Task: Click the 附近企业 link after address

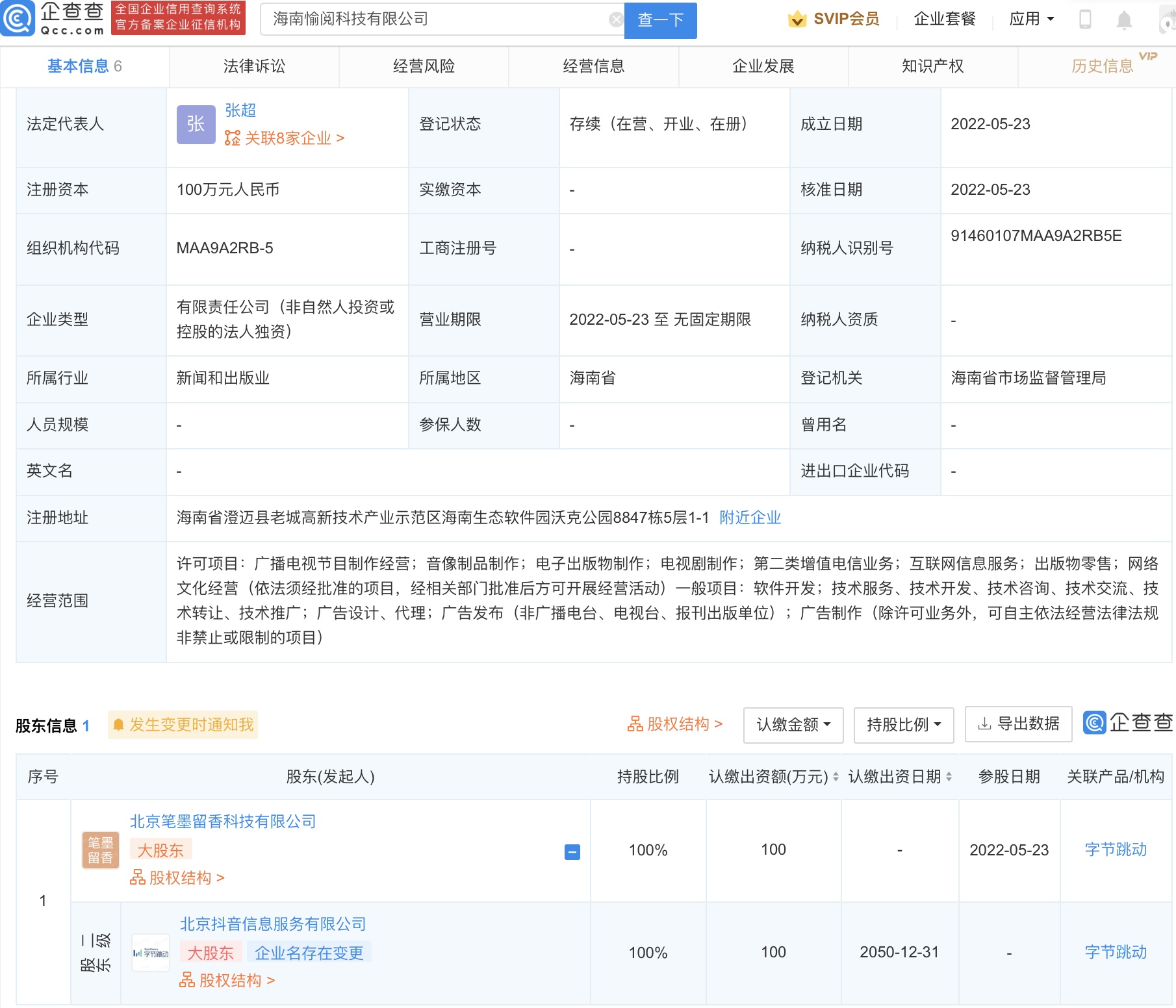Action: 750,518
